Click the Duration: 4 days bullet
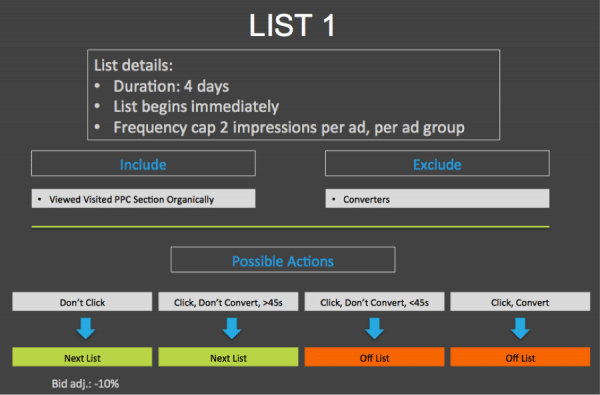This screenshot has height=395, width=600. click(x=171, y=86)
